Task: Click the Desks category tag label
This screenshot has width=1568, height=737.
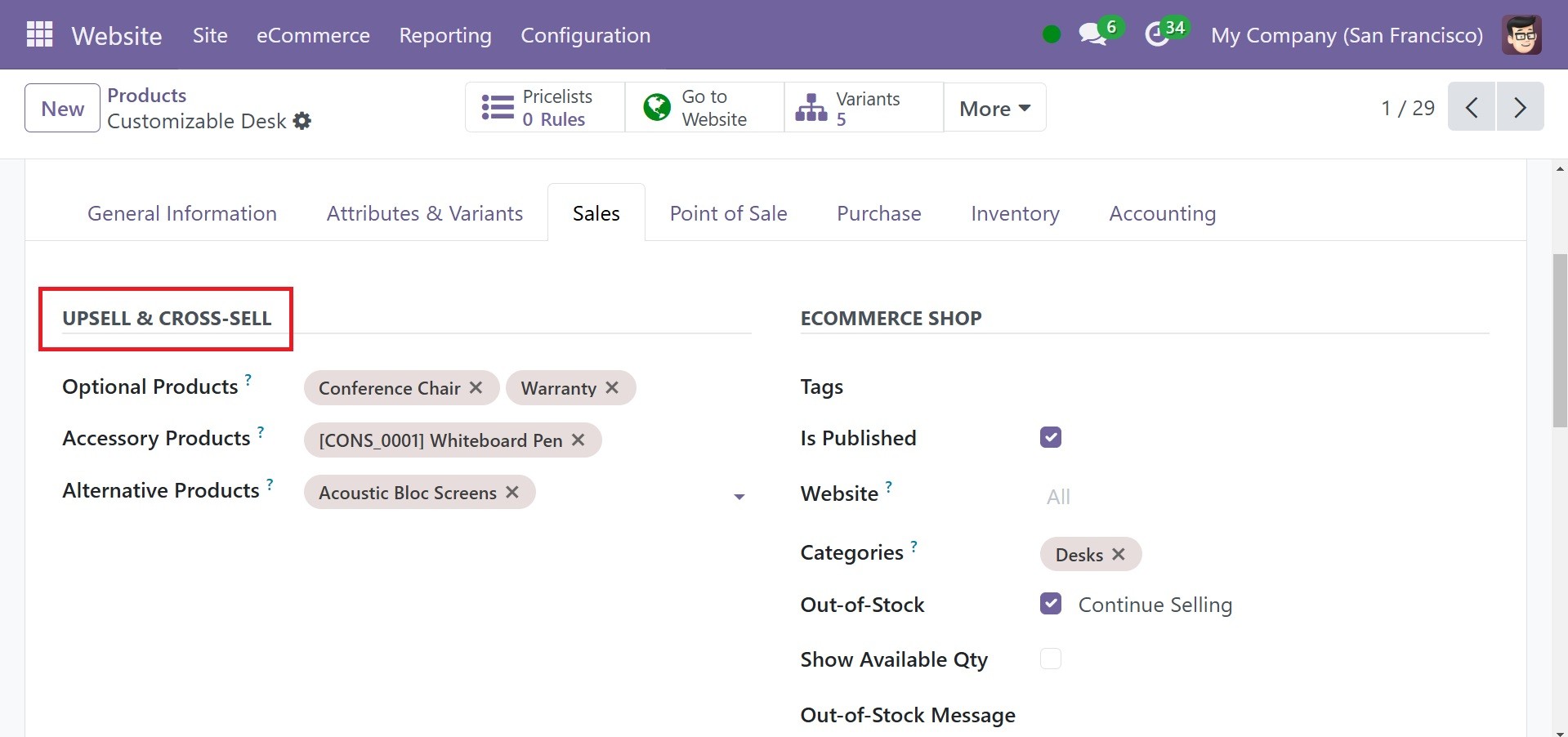Action: [x=1079, y=555]
